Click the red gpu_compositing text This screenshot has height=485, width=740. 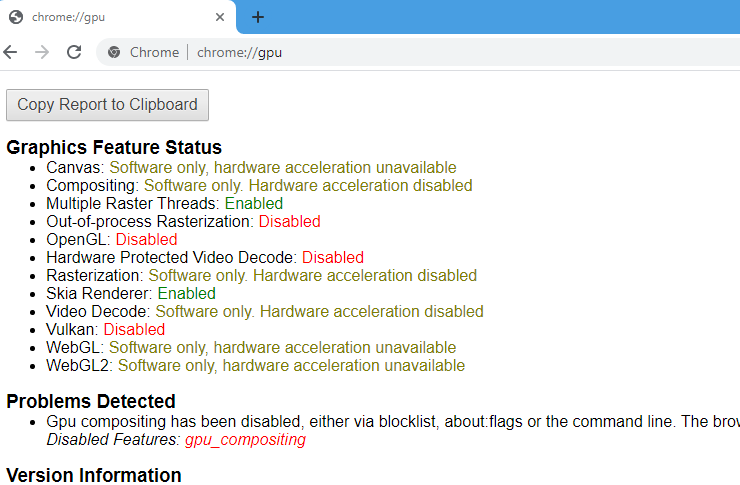coord(245,440)
